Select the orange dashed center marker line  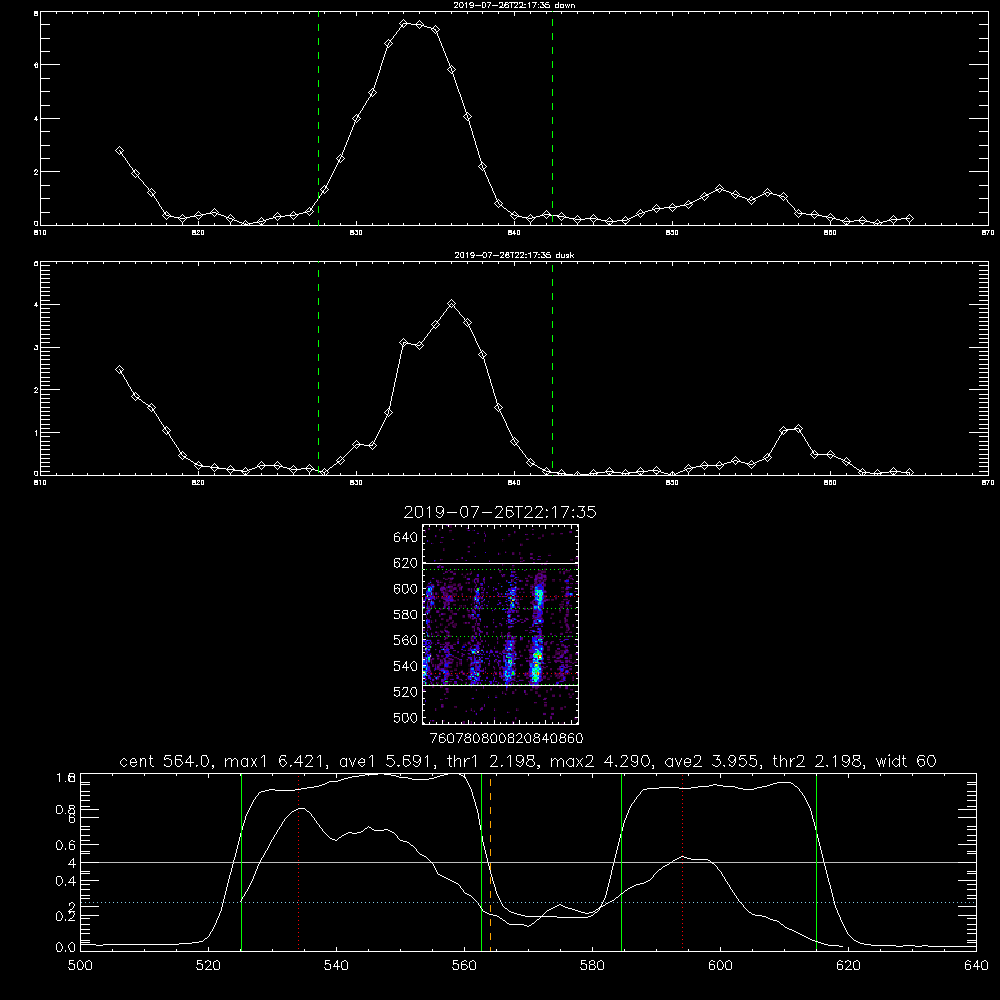(x=490, y=862)
